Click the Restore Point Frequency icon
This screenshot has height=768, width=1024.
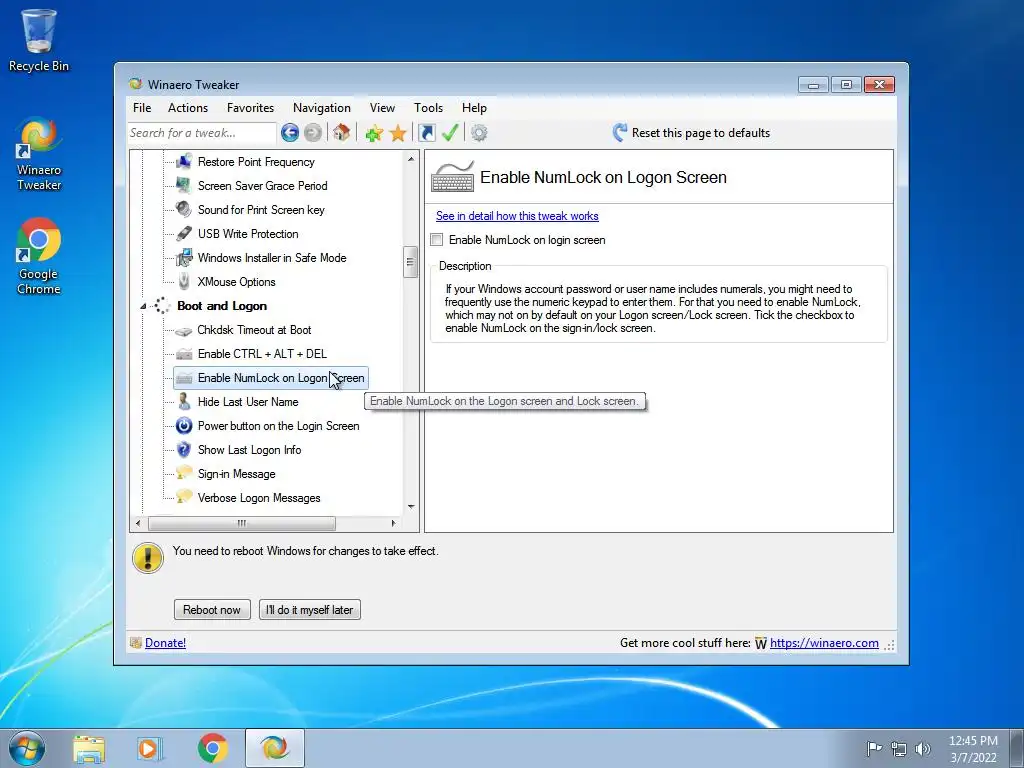pyautogui.click(x=184, y=161)
